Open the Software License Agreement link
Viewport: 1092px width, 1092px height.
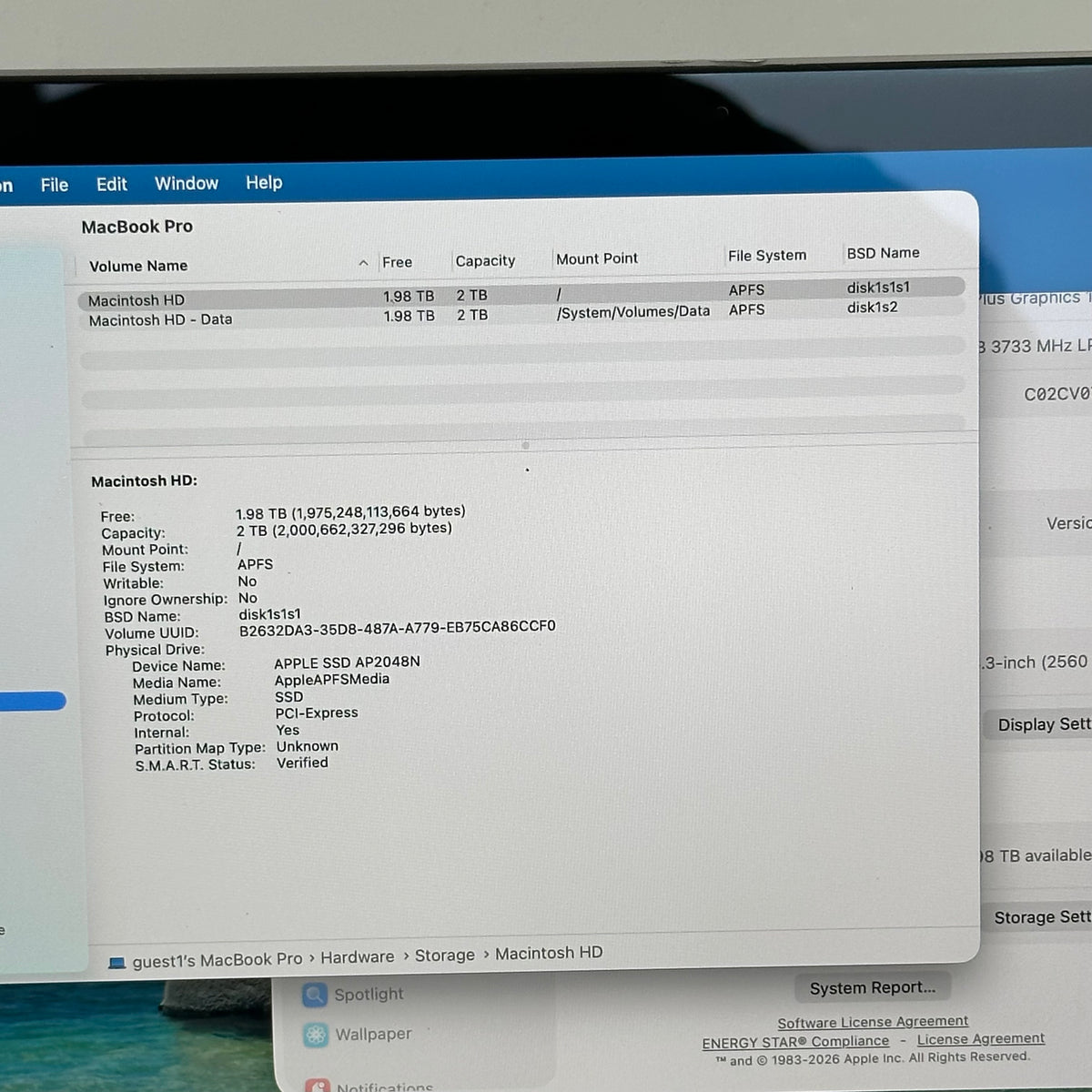click(873, 1022)
